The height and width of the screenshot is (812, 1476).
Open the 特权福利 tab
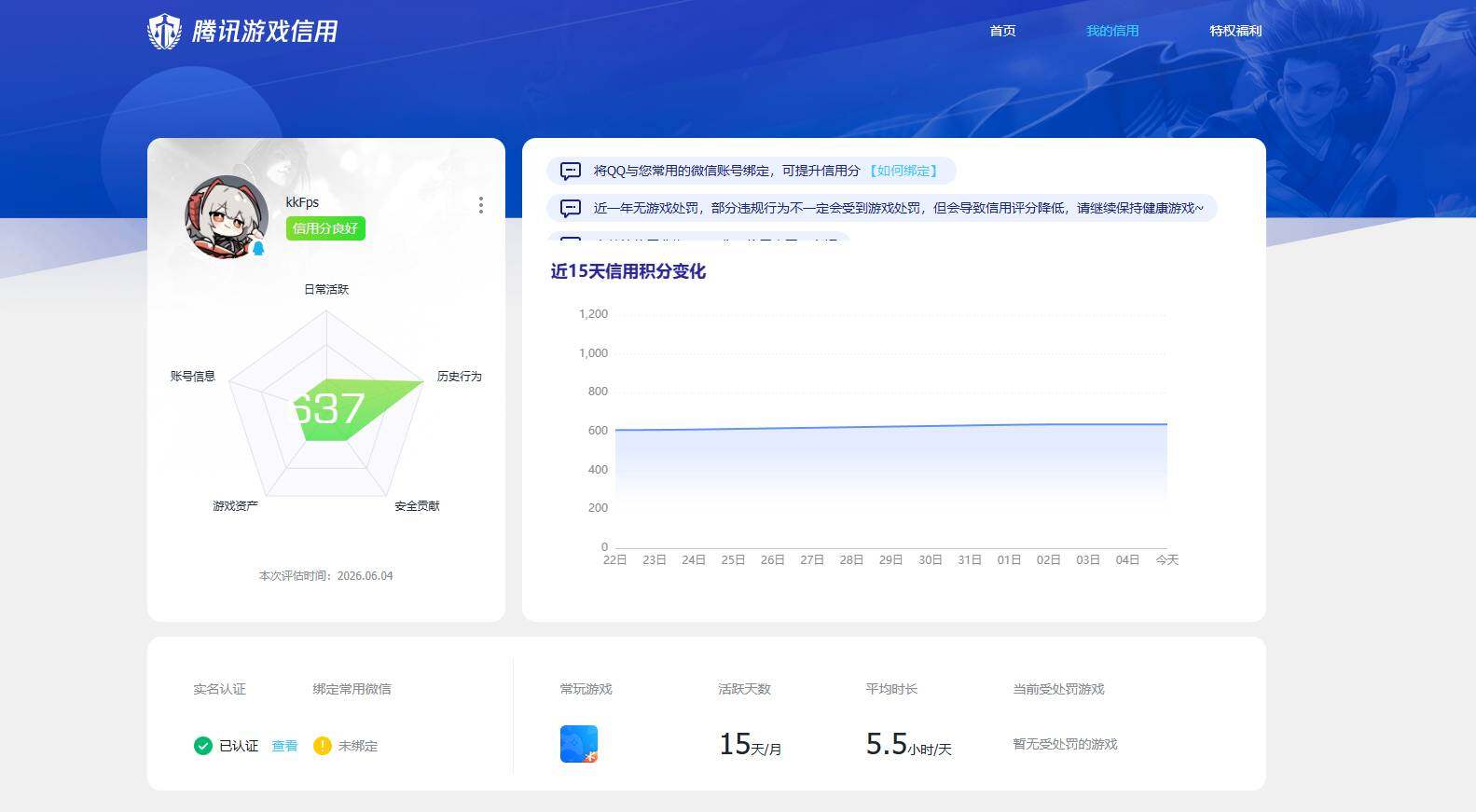(x=1235, y=31)
